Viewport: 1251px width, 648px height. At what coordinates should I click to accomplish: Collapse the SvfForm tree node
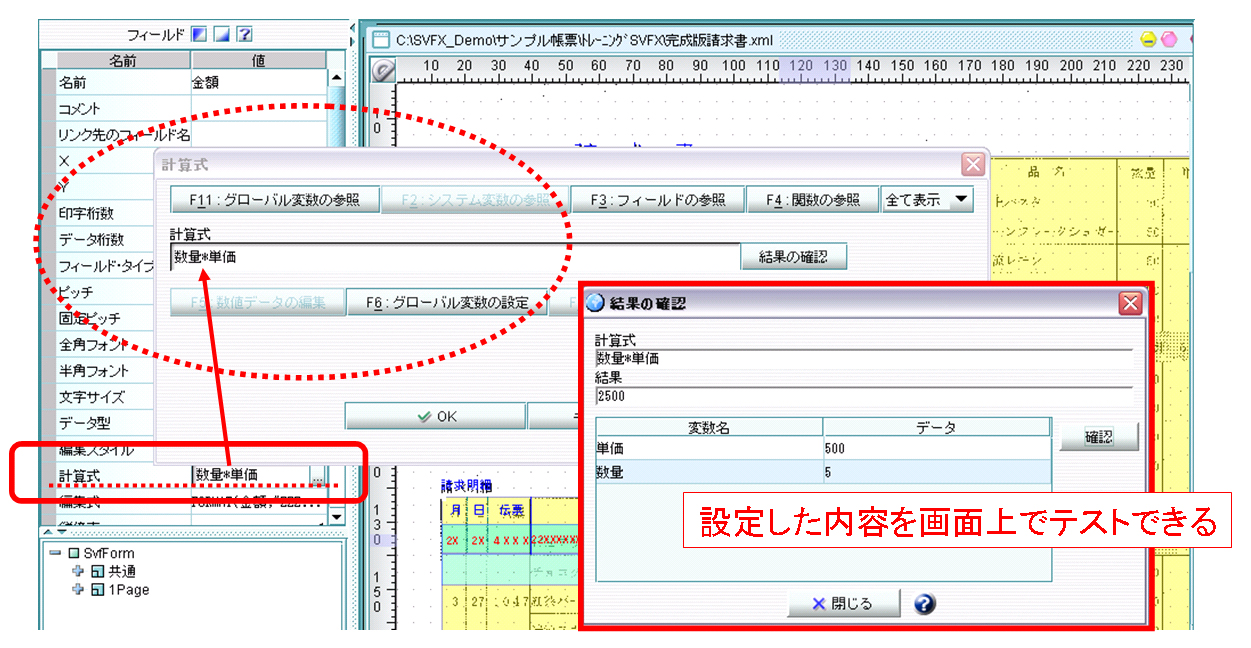tap(54, 553)
